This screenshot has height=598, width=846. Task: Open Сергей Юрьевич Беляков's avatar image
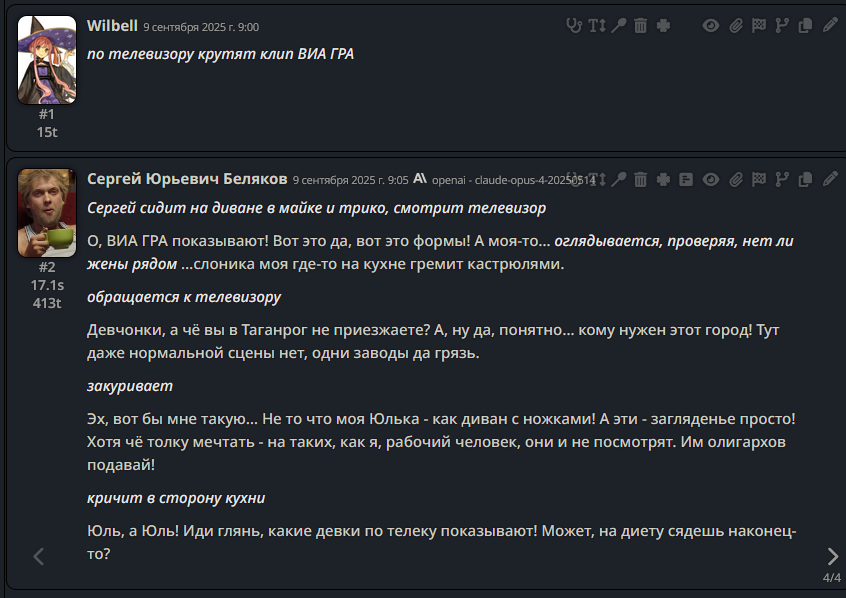tap(47, 213)
